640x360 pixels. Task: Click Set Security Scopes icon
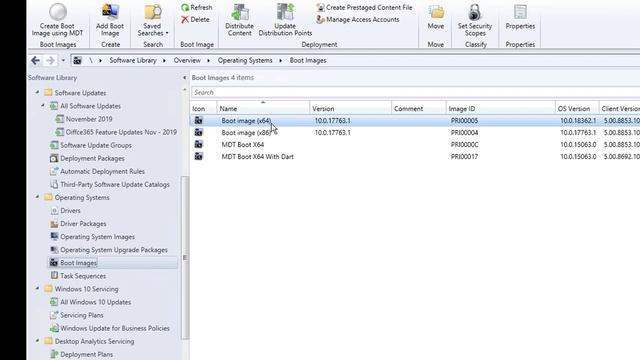click(x=475, y=12)
